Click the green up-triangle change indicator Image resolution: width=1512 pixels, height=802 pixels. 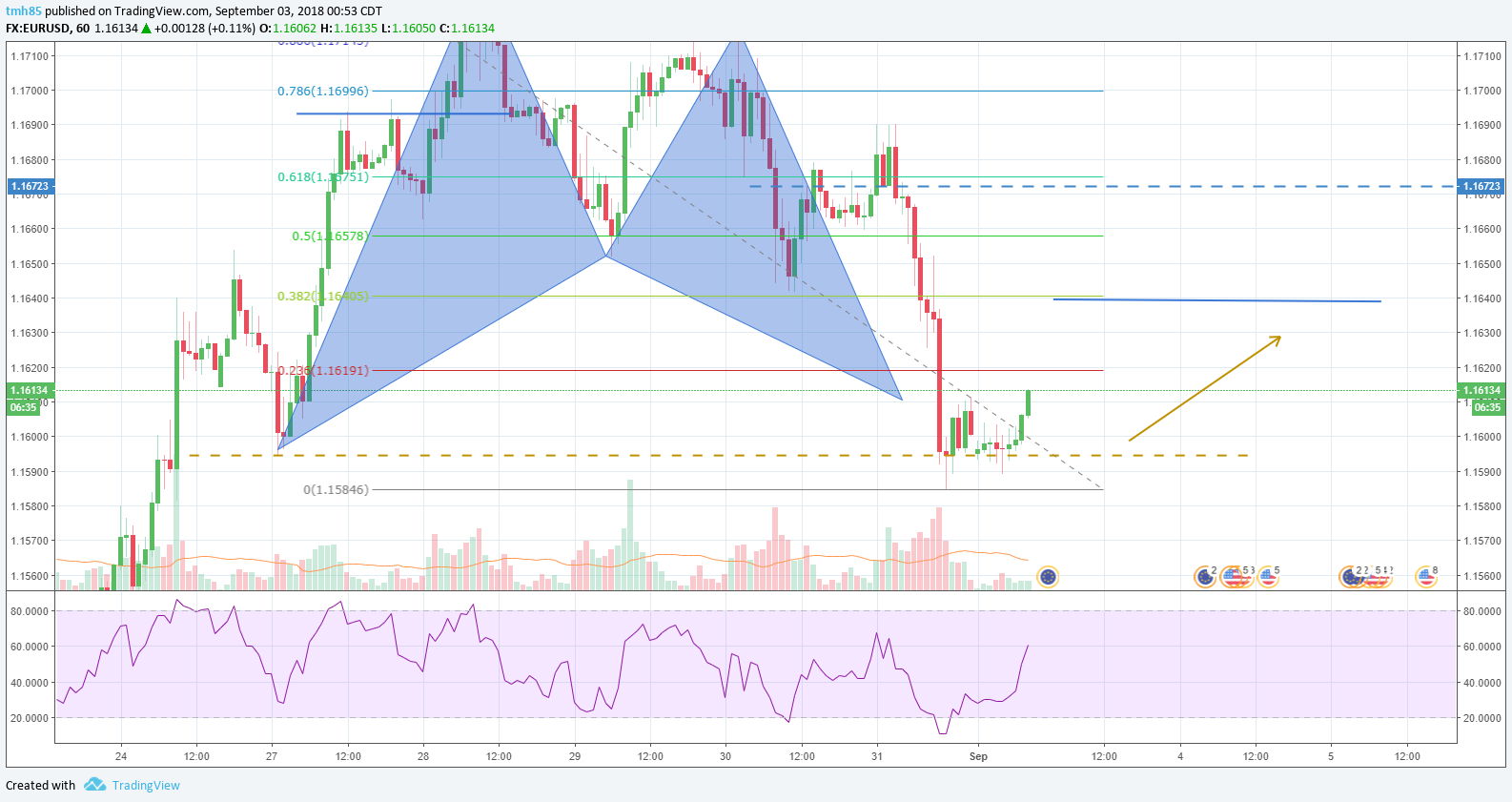click(146, 29)
